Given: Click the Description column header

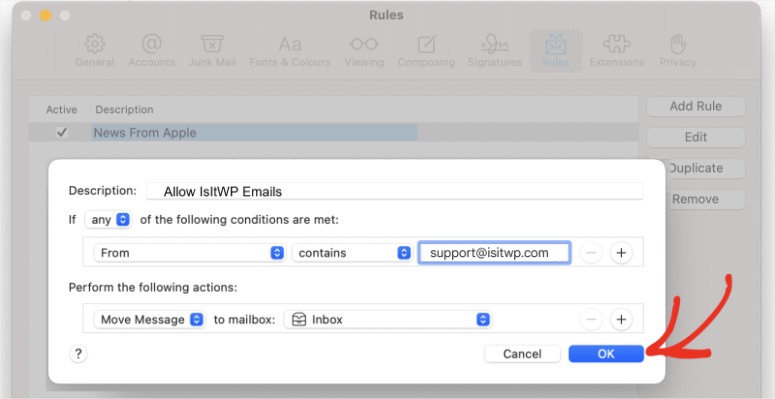Looking at the screenshot, I should pos(125,109).
